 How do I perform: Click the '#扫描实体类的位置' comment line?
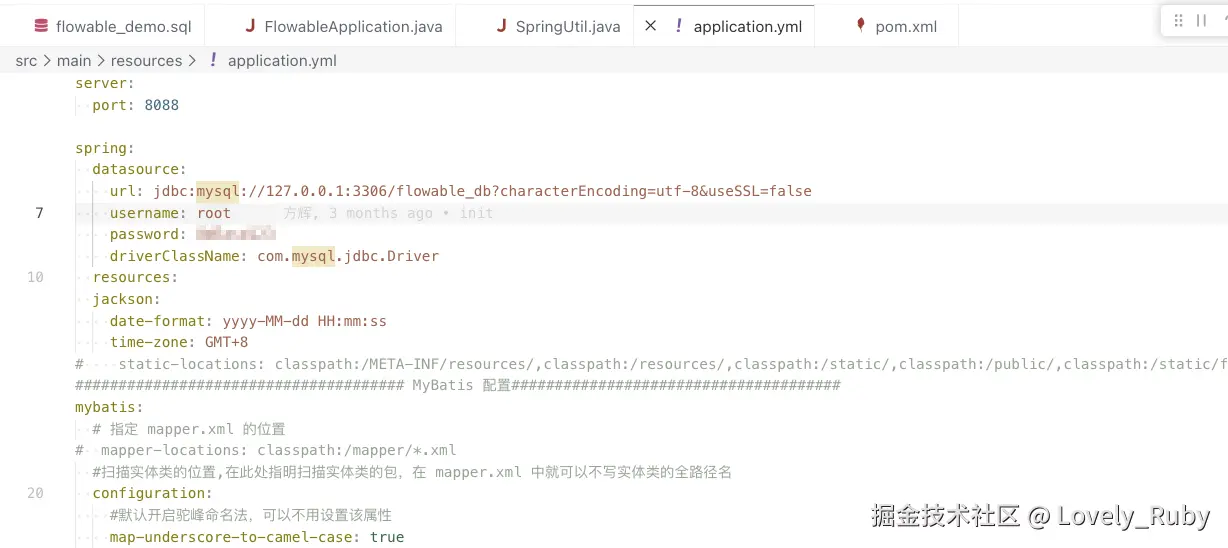(412, 472)
